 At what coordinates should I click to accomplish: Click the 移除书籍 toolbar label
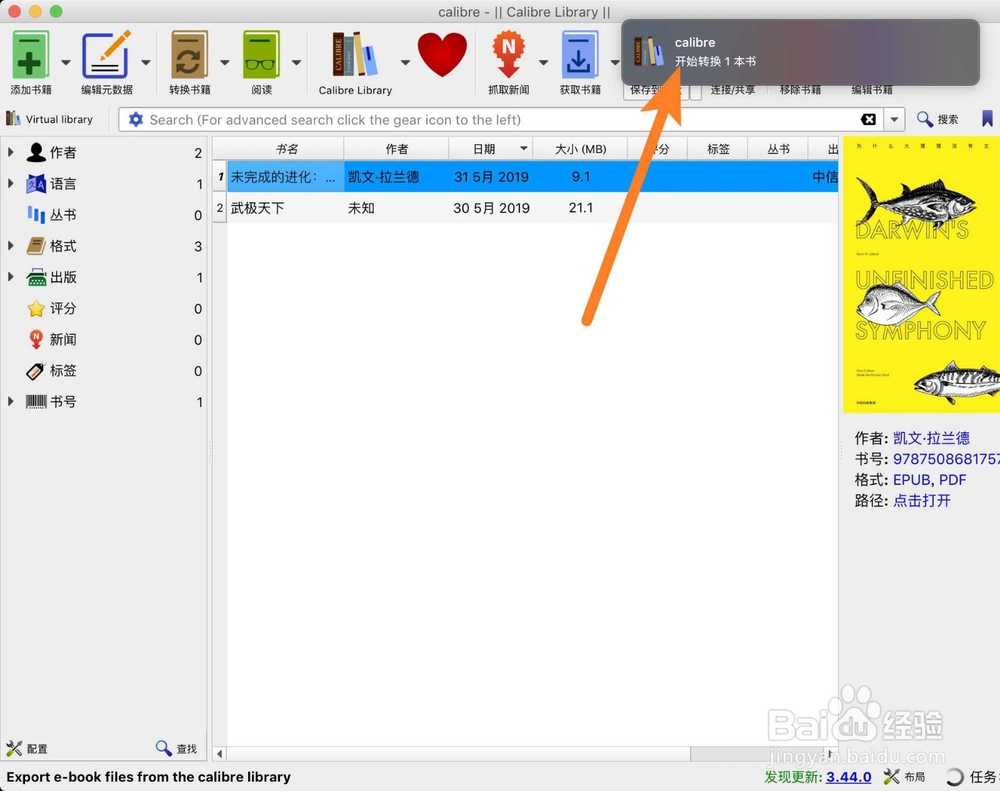point(800,90)
